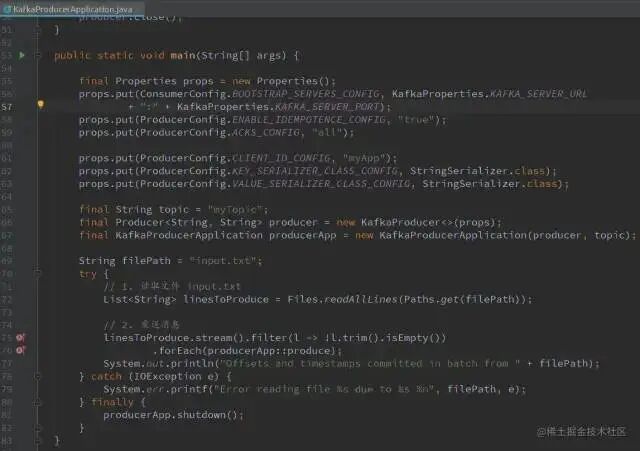Click System.err.printf statement
Image resolution: width=640 pixels, height=451 pixels.
[x=314, y=389]
